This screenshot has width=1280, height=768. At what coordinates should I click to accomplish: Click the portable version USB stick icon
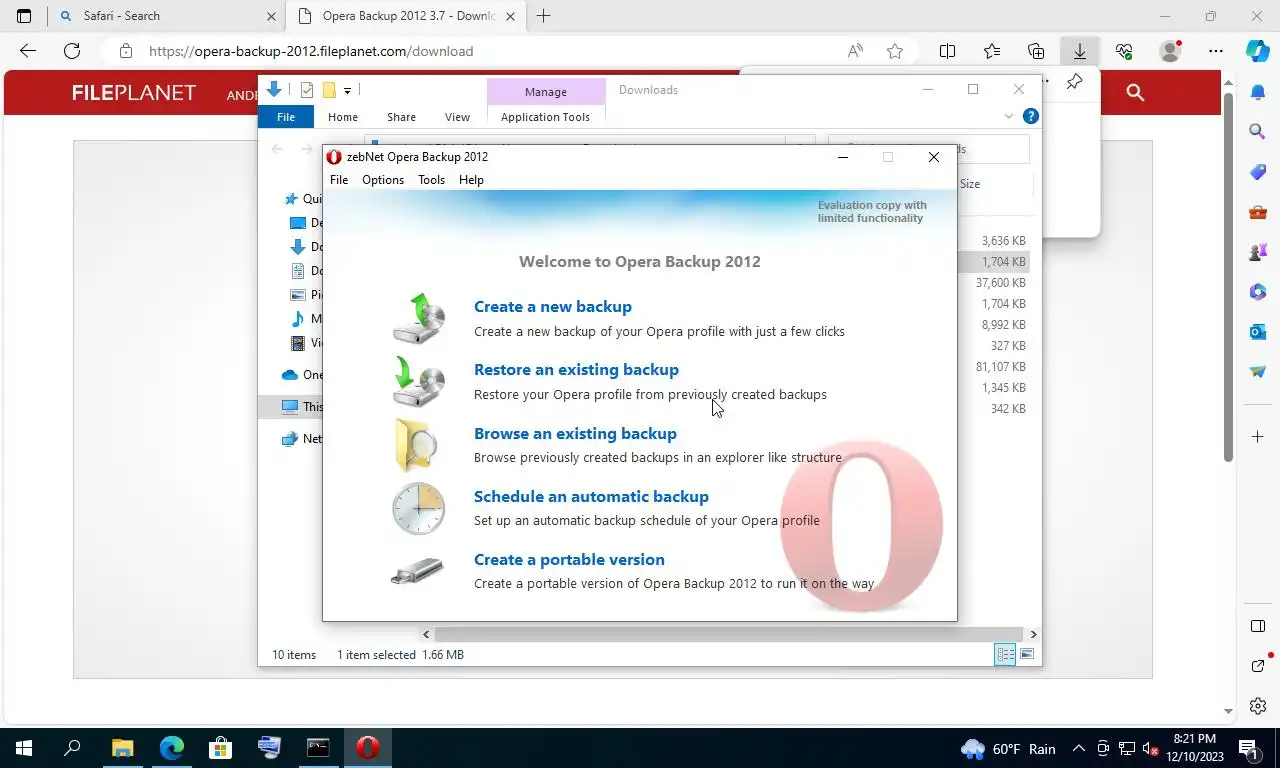coord(418,571)
